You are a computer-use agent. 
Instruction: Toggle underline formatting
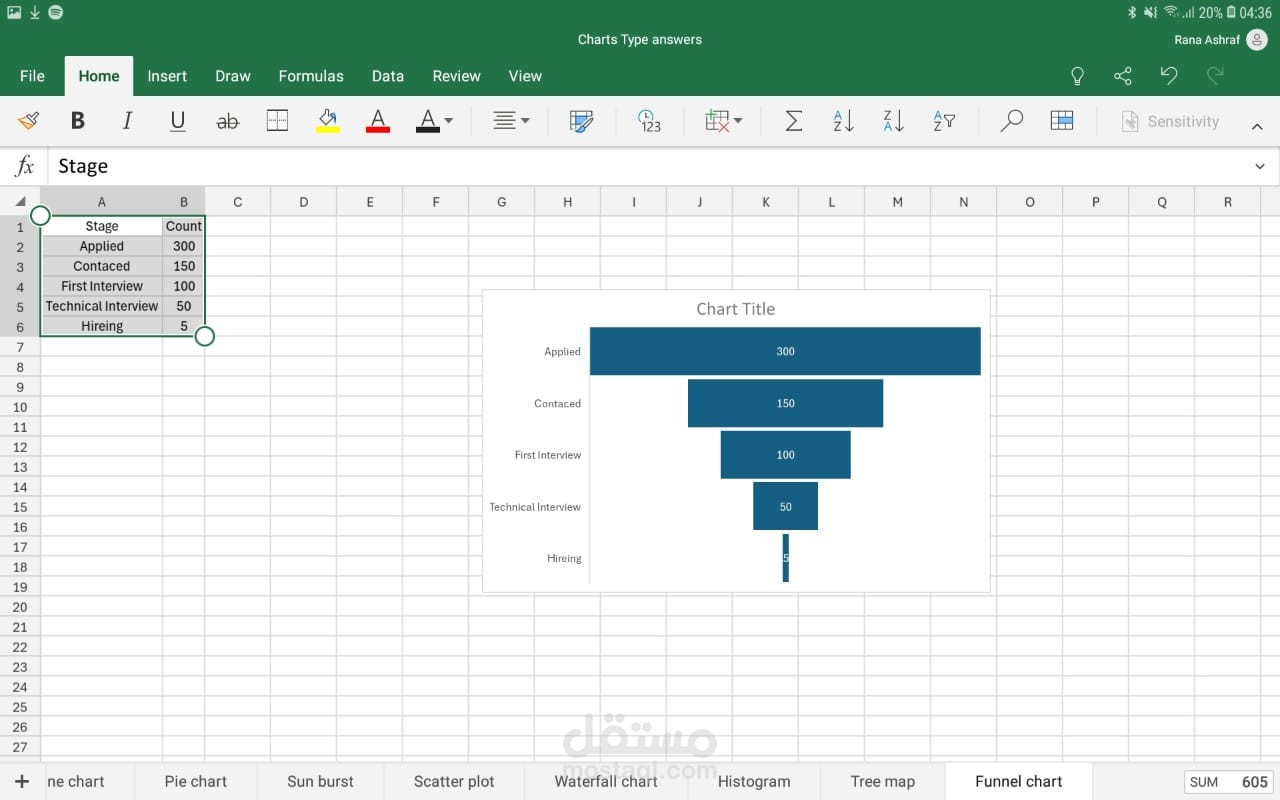point(178,121)
